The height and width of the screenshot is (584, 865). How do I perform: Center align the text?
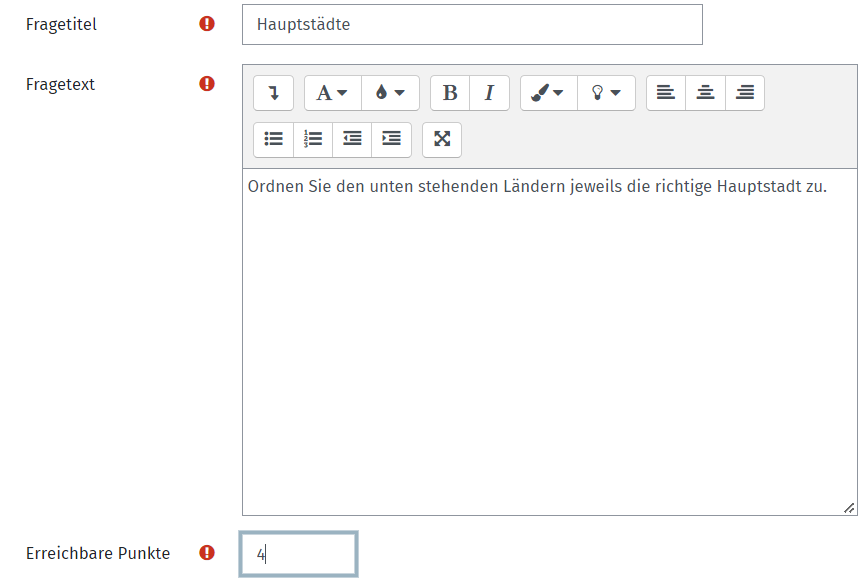click(x=706, y=93)
